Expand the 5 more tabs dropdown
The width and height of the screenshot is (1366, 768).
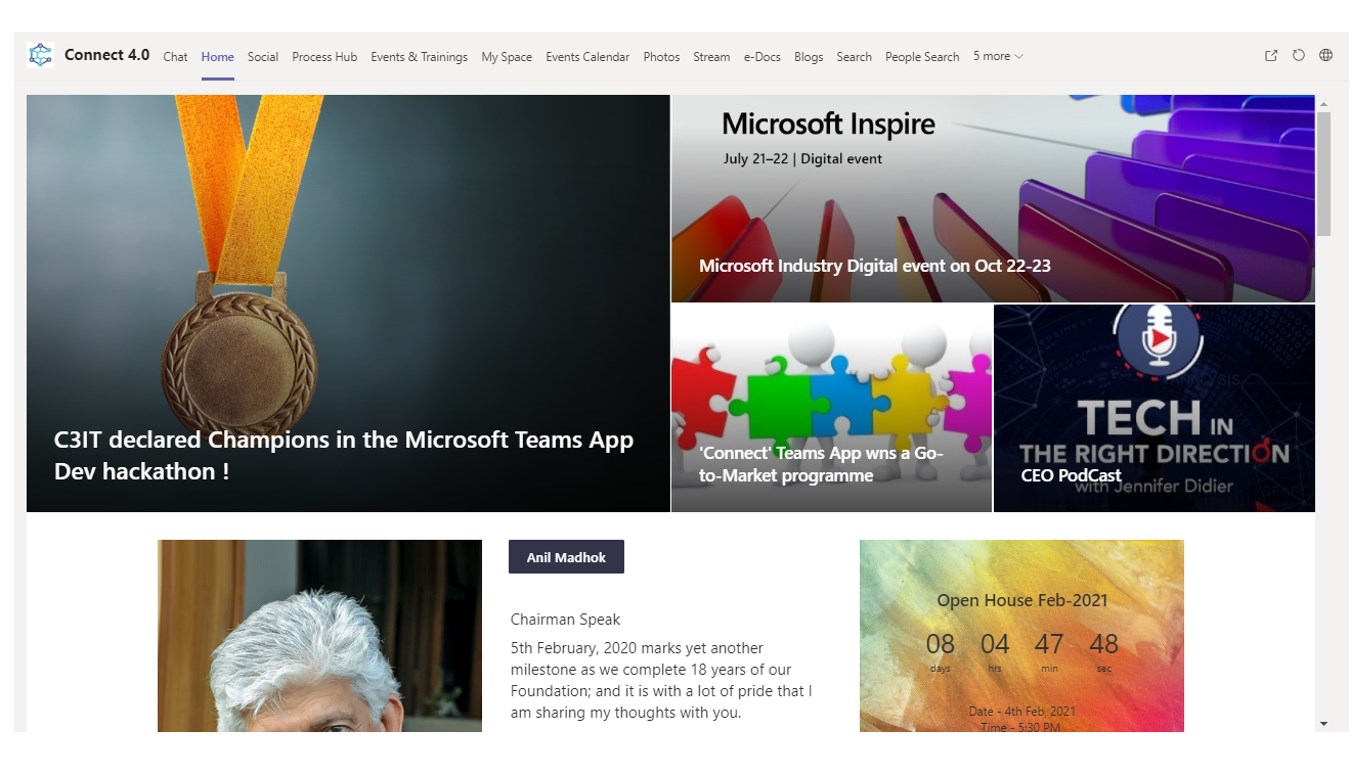pos(998,57)
